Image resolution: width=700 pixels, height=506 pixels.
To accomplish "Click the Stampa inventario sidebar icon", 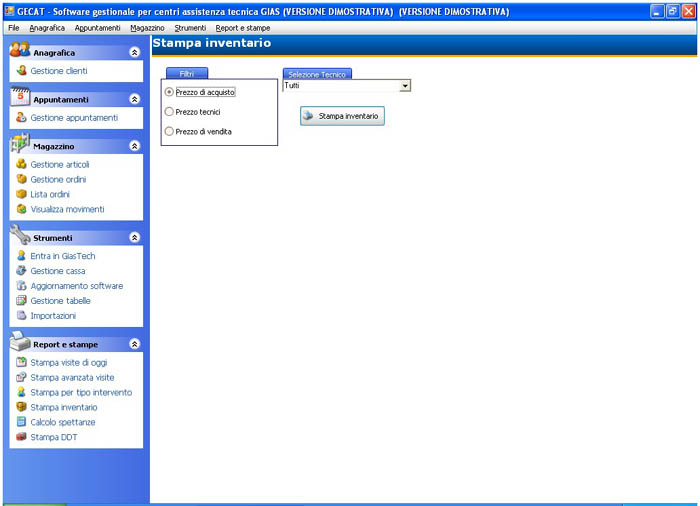I will pyautogui.click(x=21, y=406).
